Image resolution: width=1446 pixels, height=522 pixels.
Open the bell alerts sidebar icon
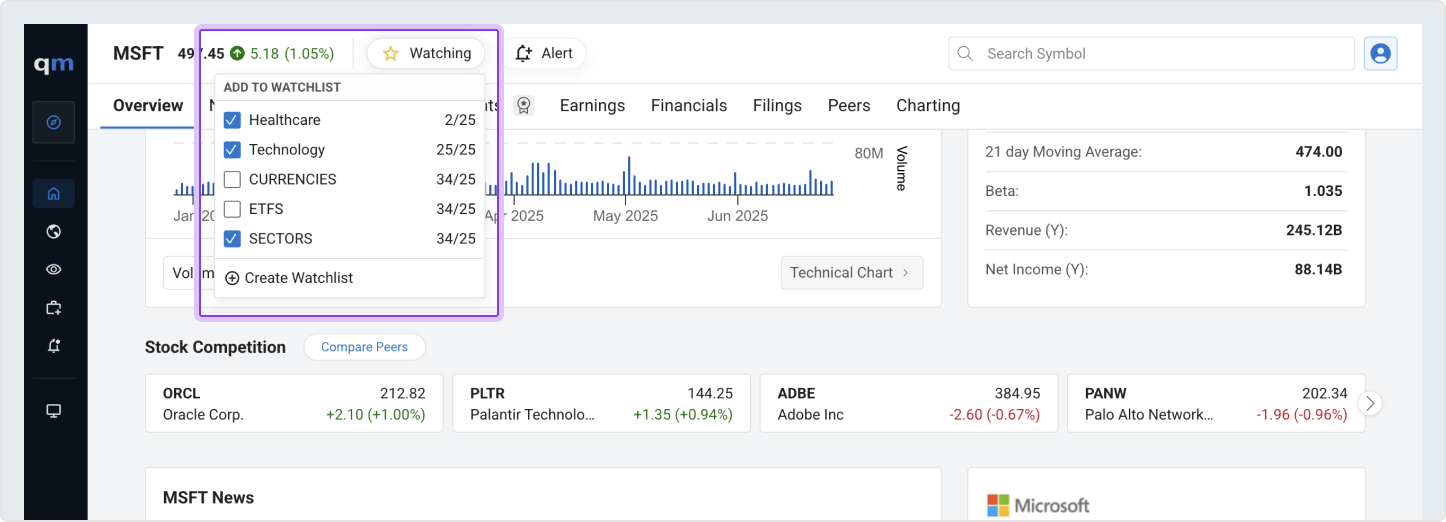click(54, 345)
